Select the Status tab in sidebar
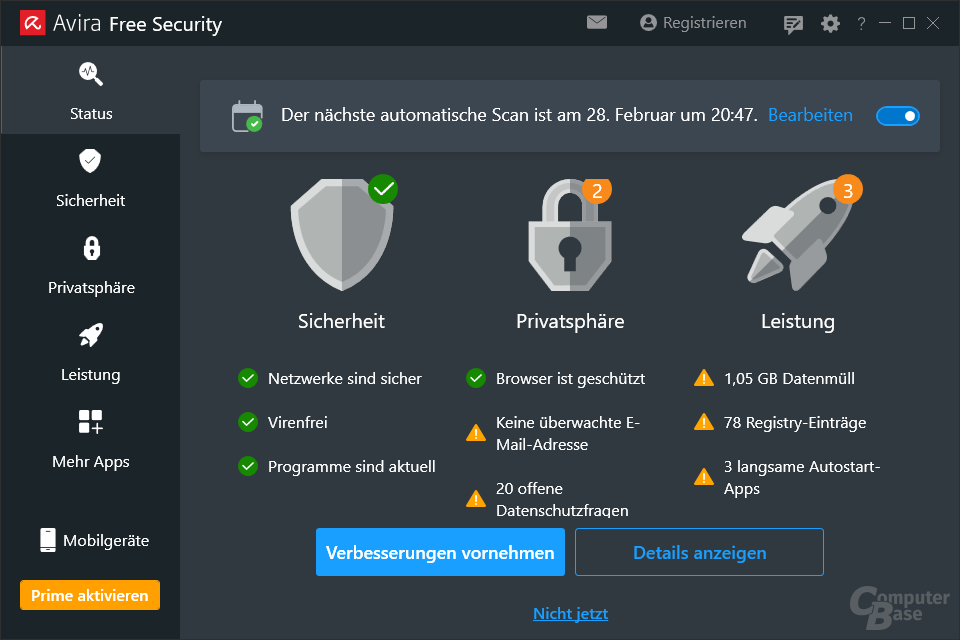This screenshot has width=960, height=640. [x=91, y=90]
